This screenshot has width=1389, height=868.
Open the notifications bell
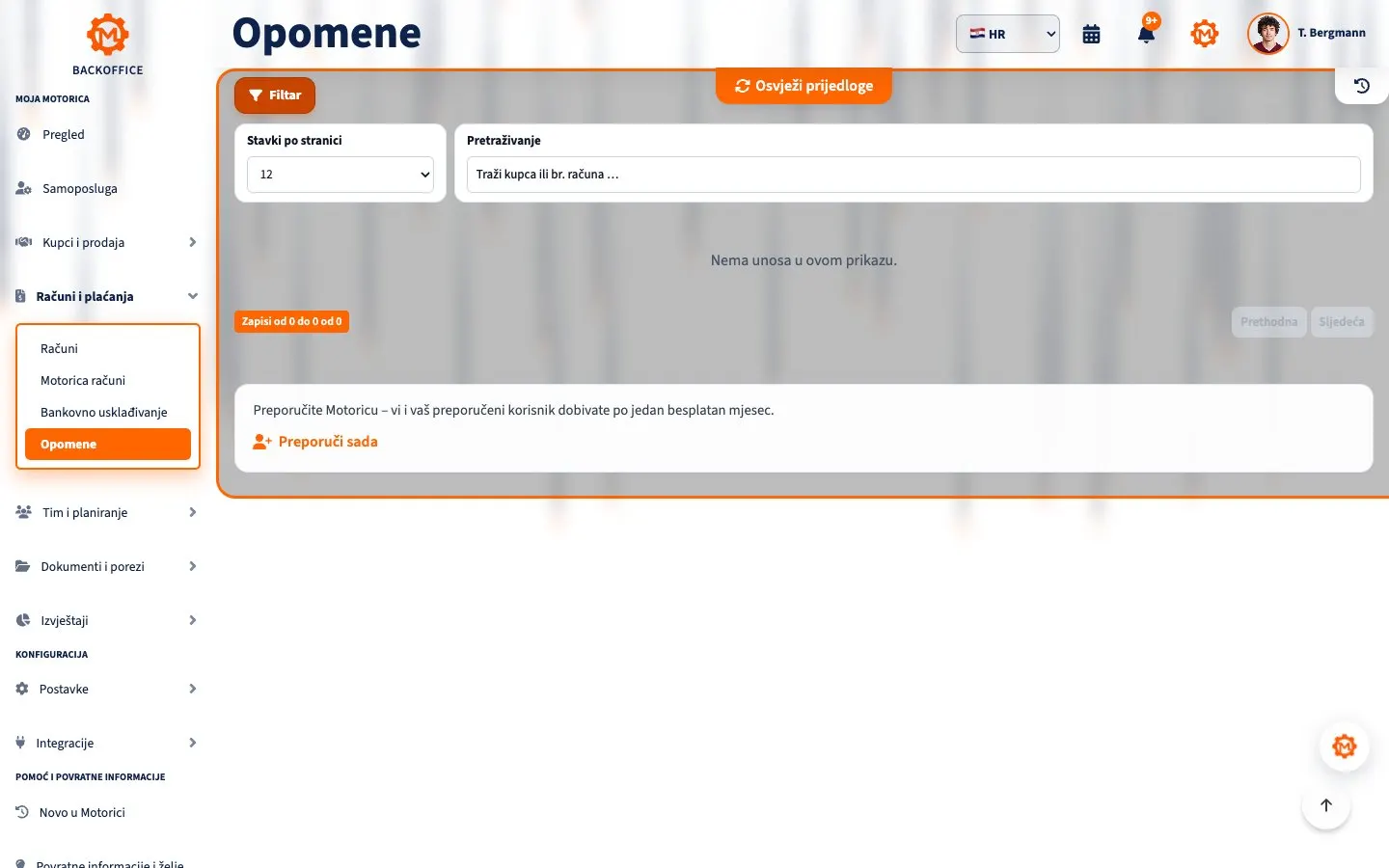point(1146,34)
